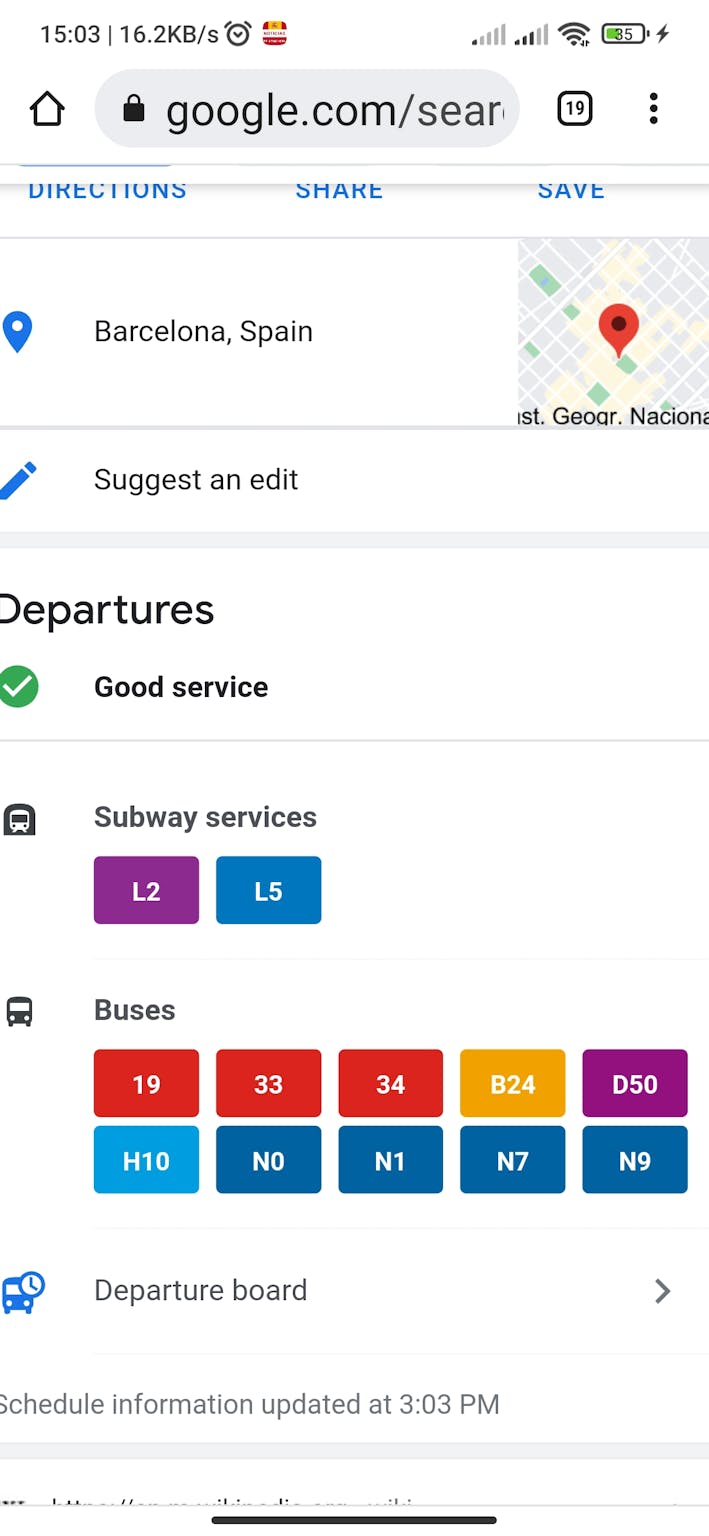Open the tab switcher showing 19 tabs
Image resolution: width=709 pixels, height=1536 pixels.
574,109
